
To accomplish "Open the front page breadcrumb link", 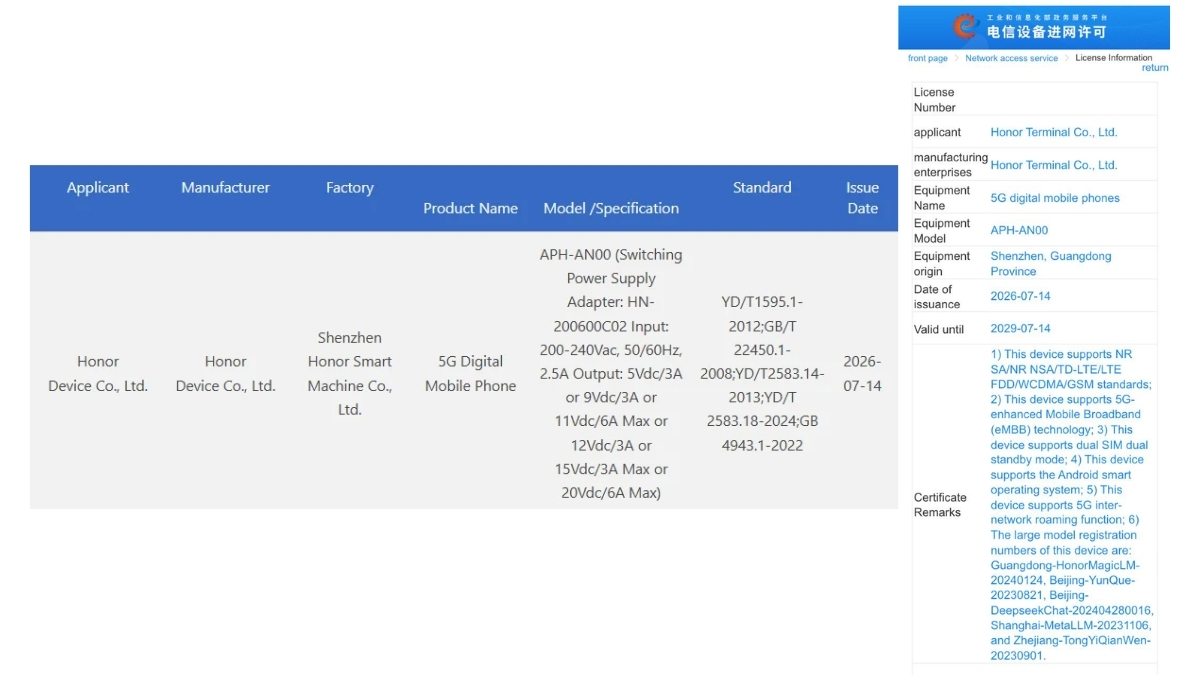I will coord(927,58).
